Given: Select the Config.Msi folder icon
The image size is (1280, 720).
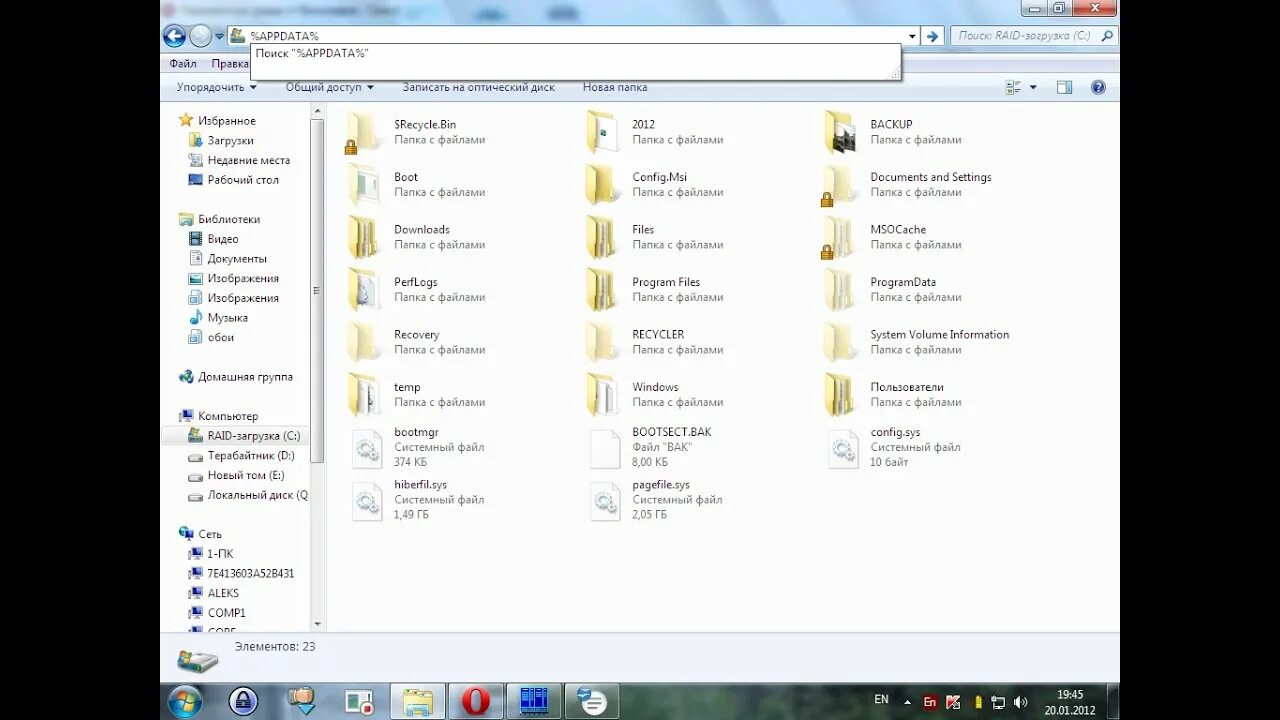Looking at the screenshot, I should (601, 185).
